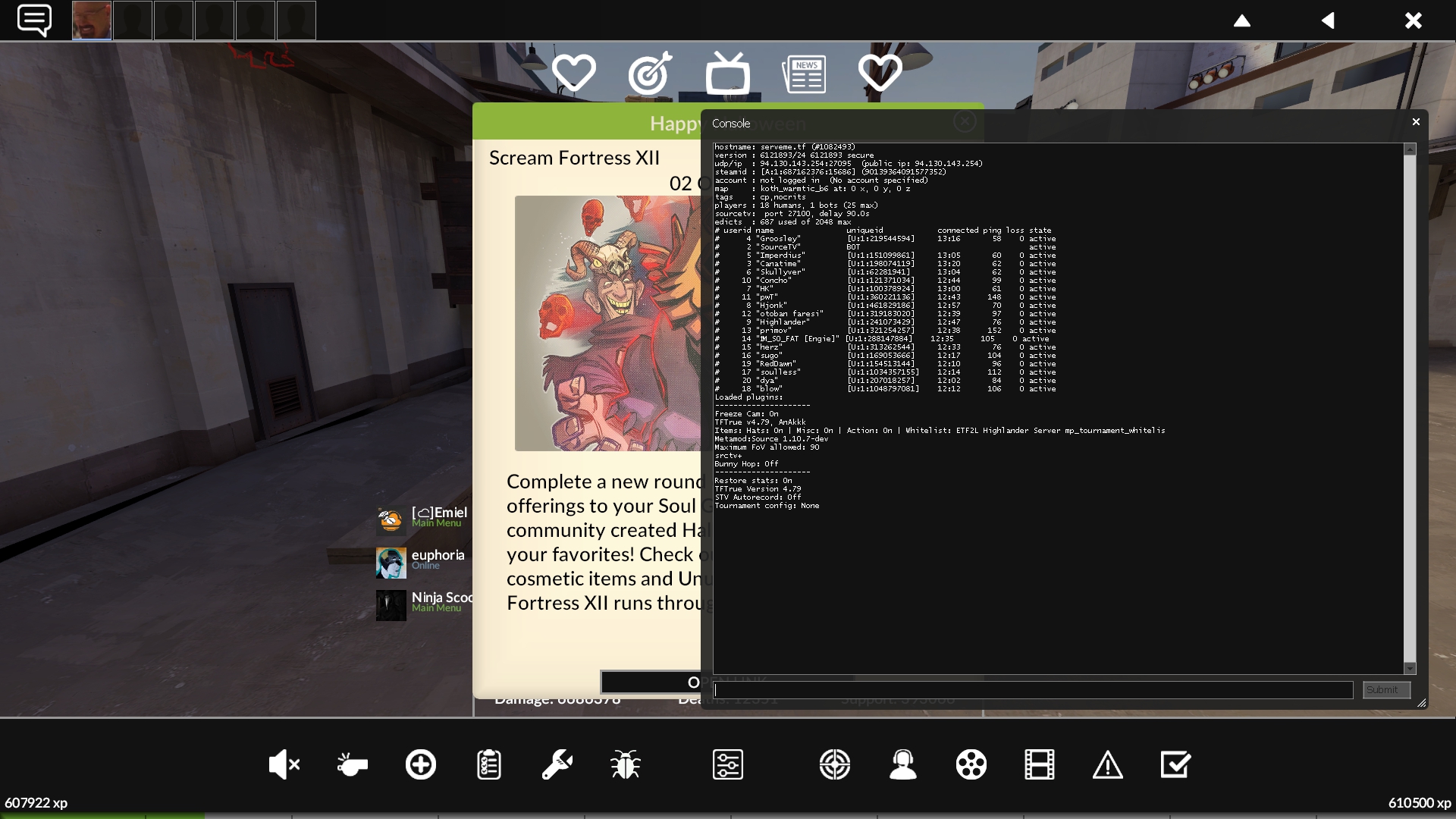Click the "Bunny Hop: Off" console line

(x=746, y=464)
